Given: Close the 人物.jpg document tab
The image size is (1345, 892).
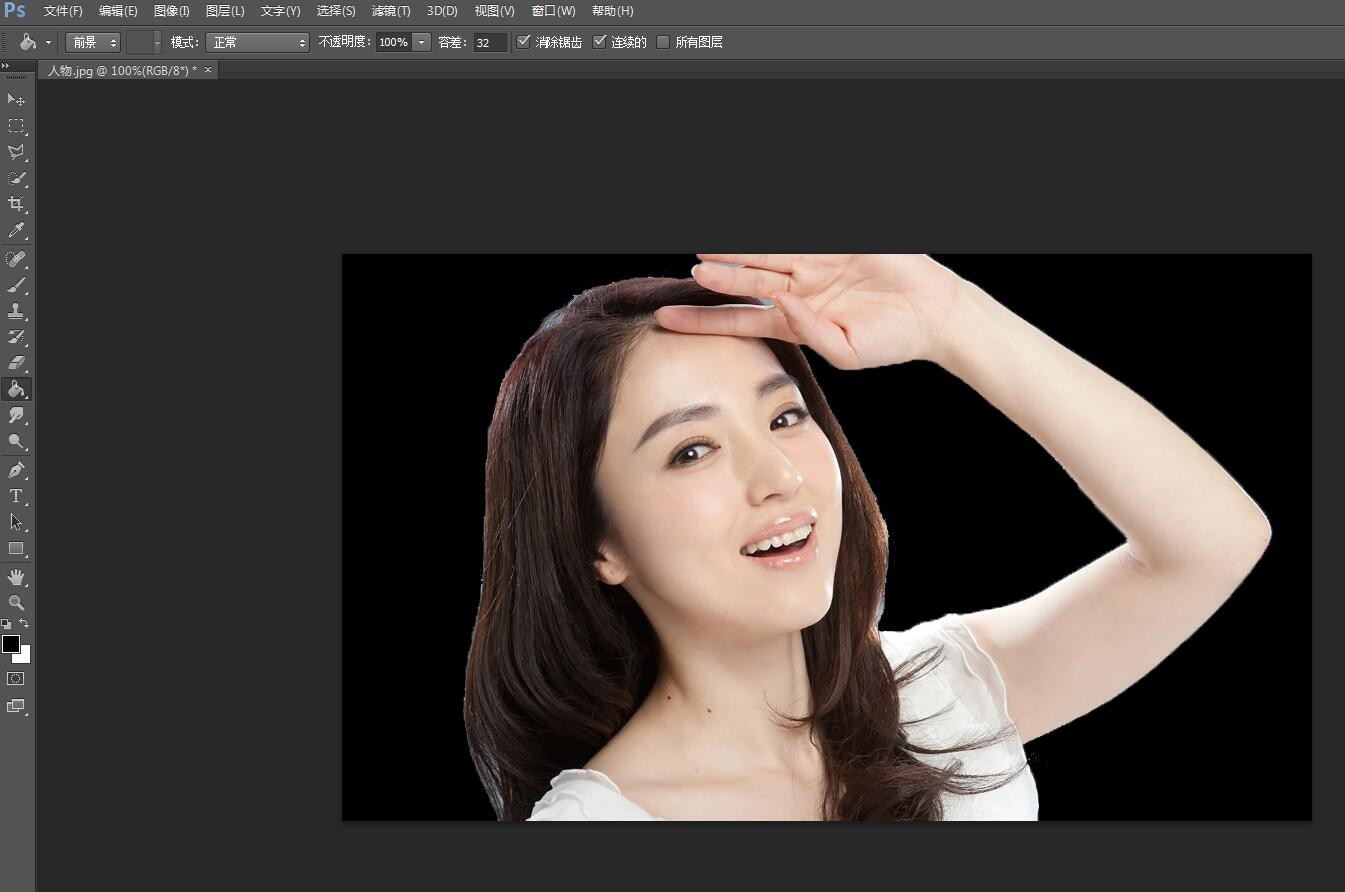Looking at the screenshot, I should pyautogui.click(x=208, y=70).
